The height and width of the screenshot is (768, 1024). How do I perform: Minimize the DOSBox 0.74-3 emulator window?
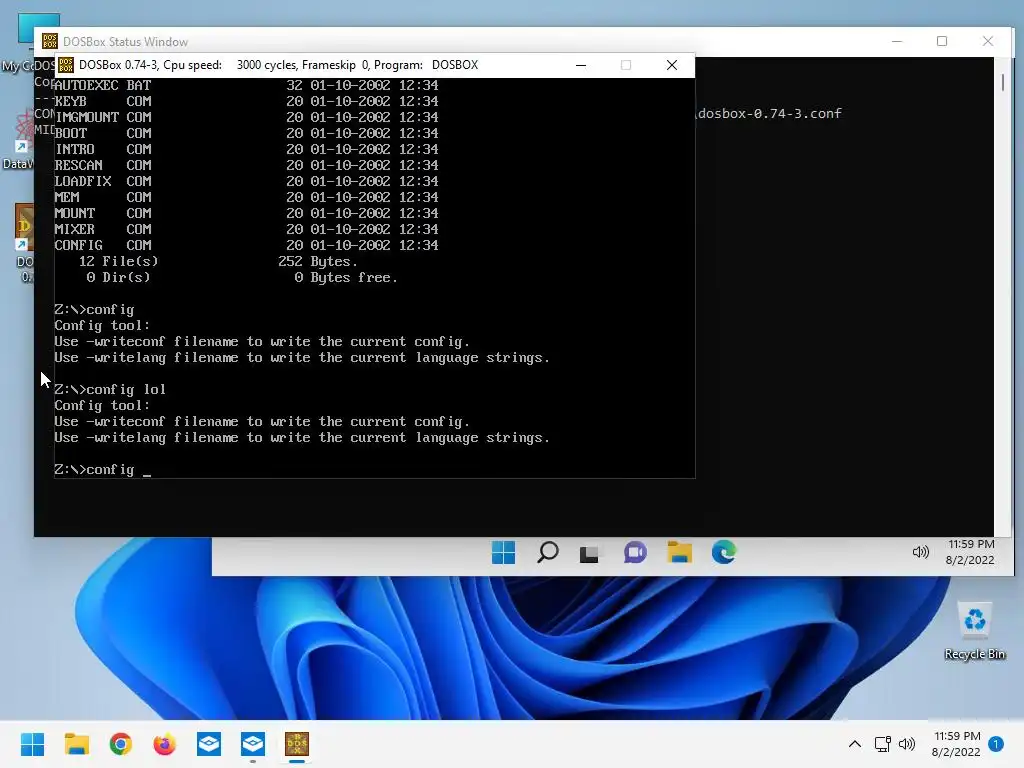point(581,65)
